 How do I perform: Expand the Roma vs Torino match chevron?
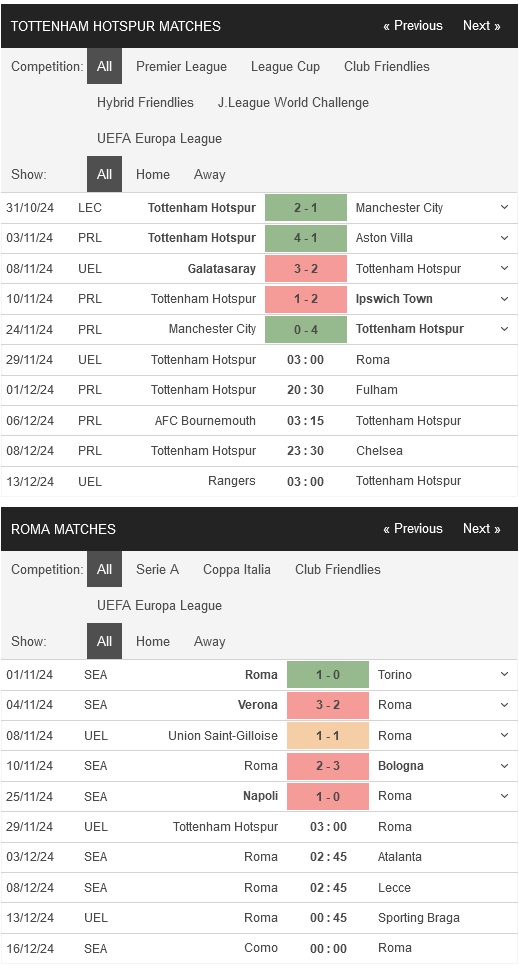(x=504, y=674)
